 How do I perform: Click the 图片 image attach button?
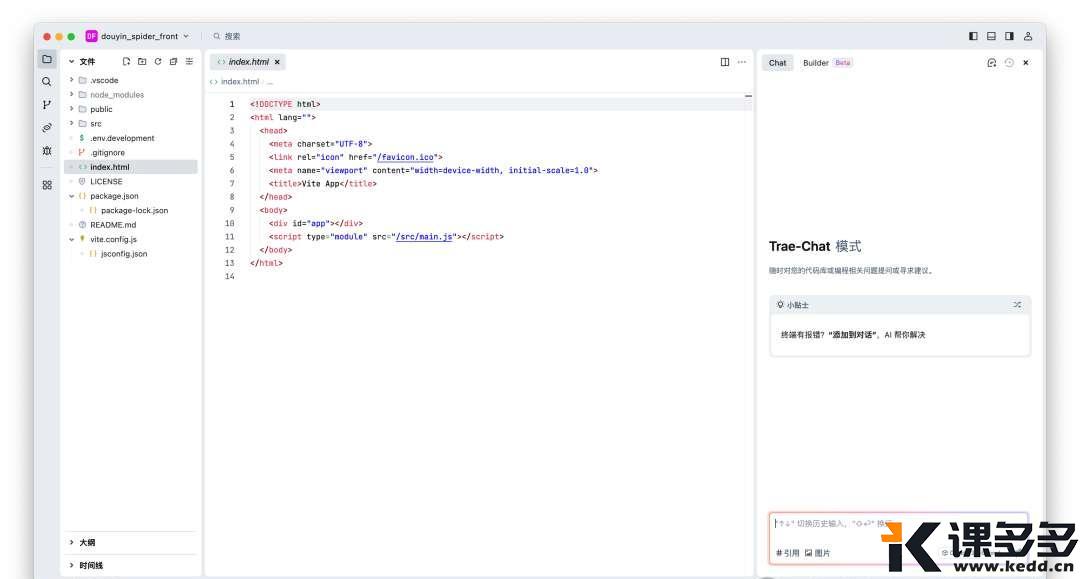[817, 553]
